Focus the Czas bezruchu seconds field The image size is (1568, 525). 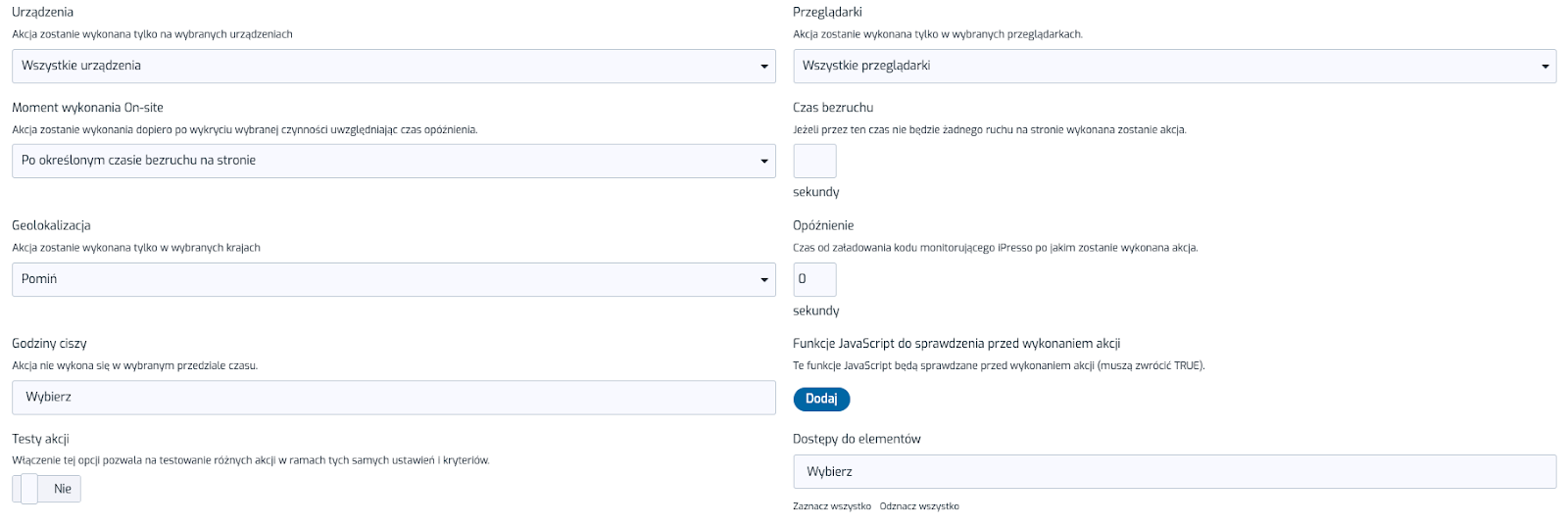tap(814, 161)
